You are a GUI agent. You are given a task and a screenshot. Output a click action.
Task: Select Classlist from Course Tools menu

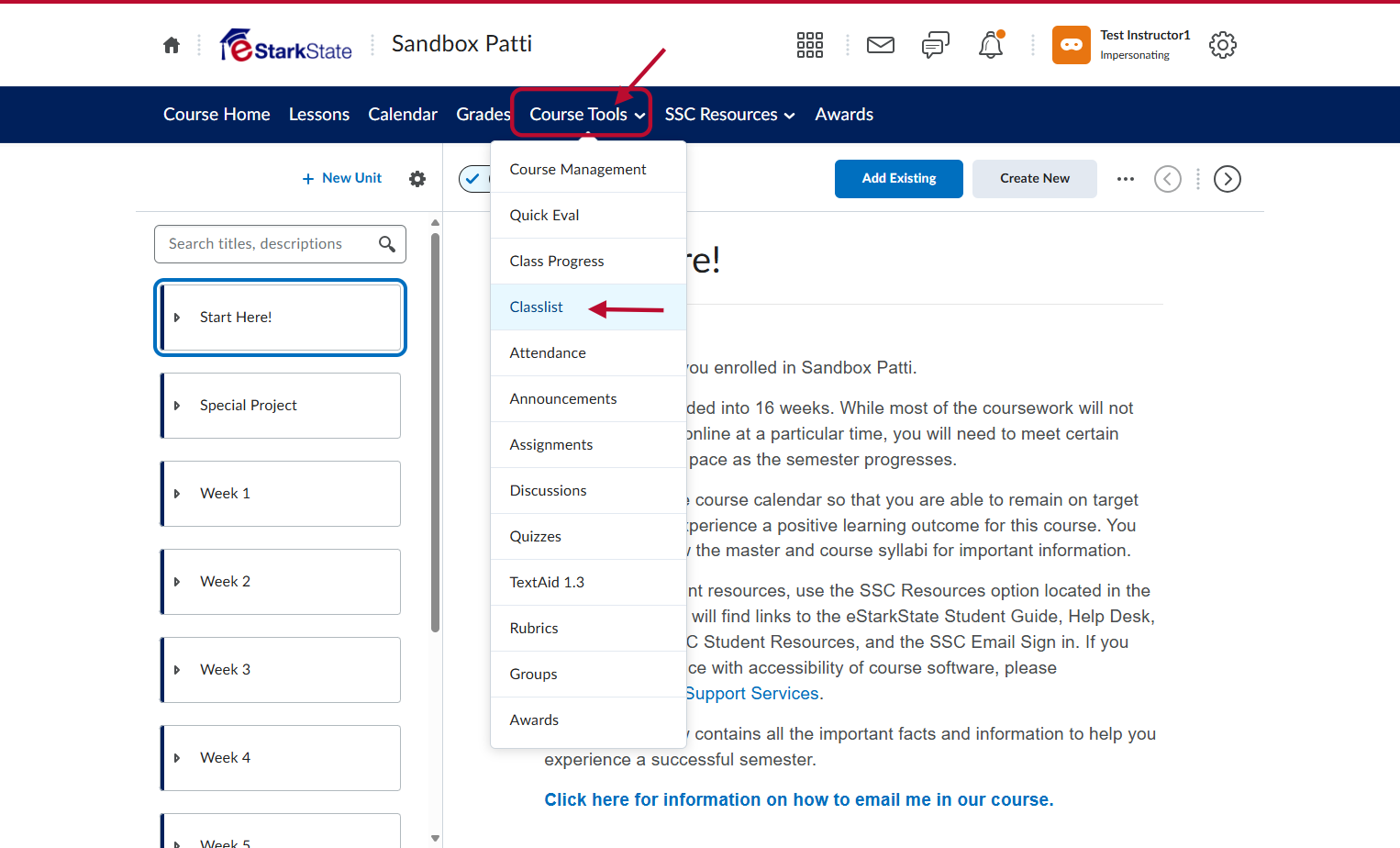click(x=588, y=307)
